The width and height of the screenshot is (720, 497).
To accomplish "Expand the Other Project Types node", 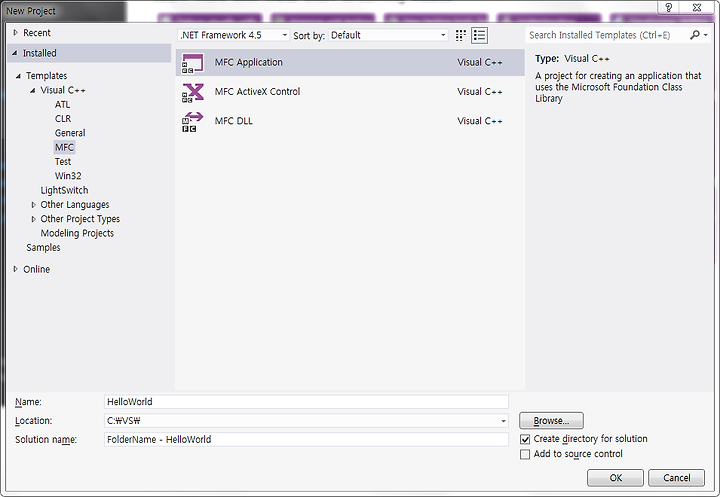I will (x=33, y=219).
